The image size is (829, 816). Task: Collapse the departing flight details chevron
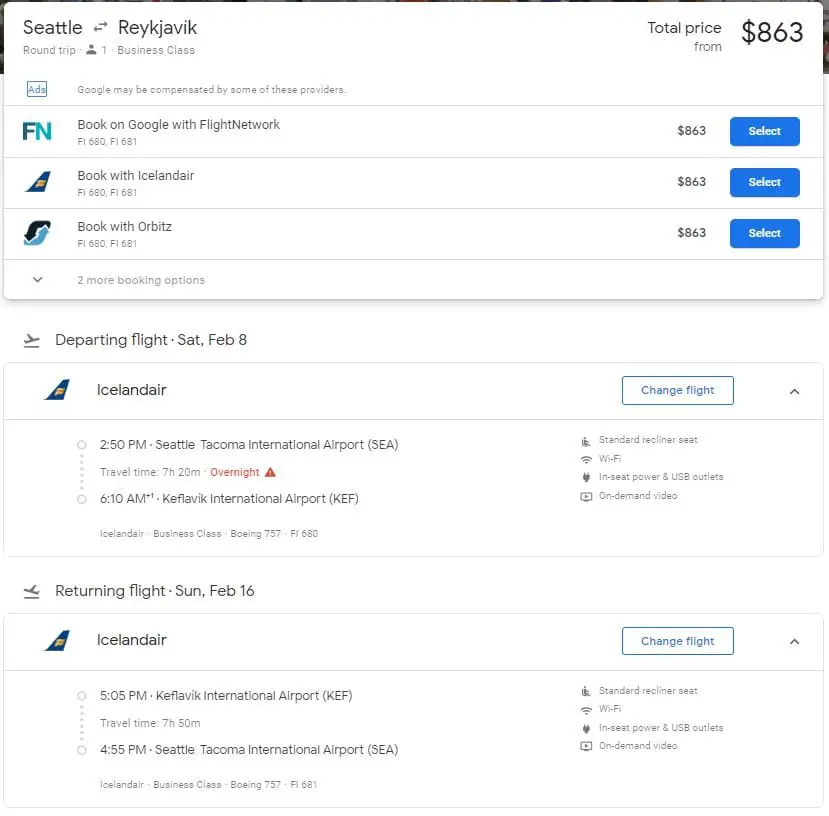click(794, 391)
